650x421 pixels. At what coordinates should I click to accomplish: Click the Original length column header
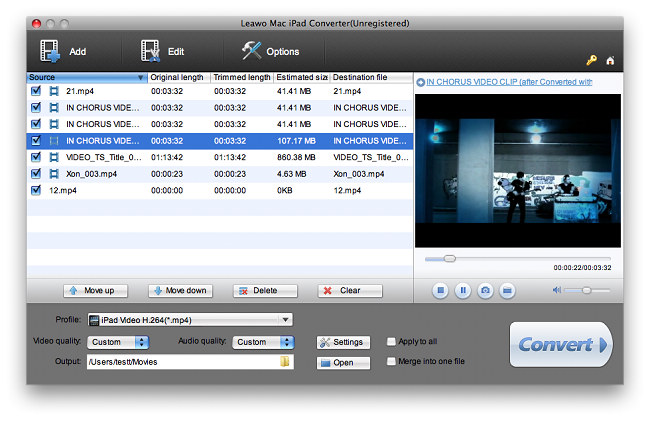pos(179,77)
